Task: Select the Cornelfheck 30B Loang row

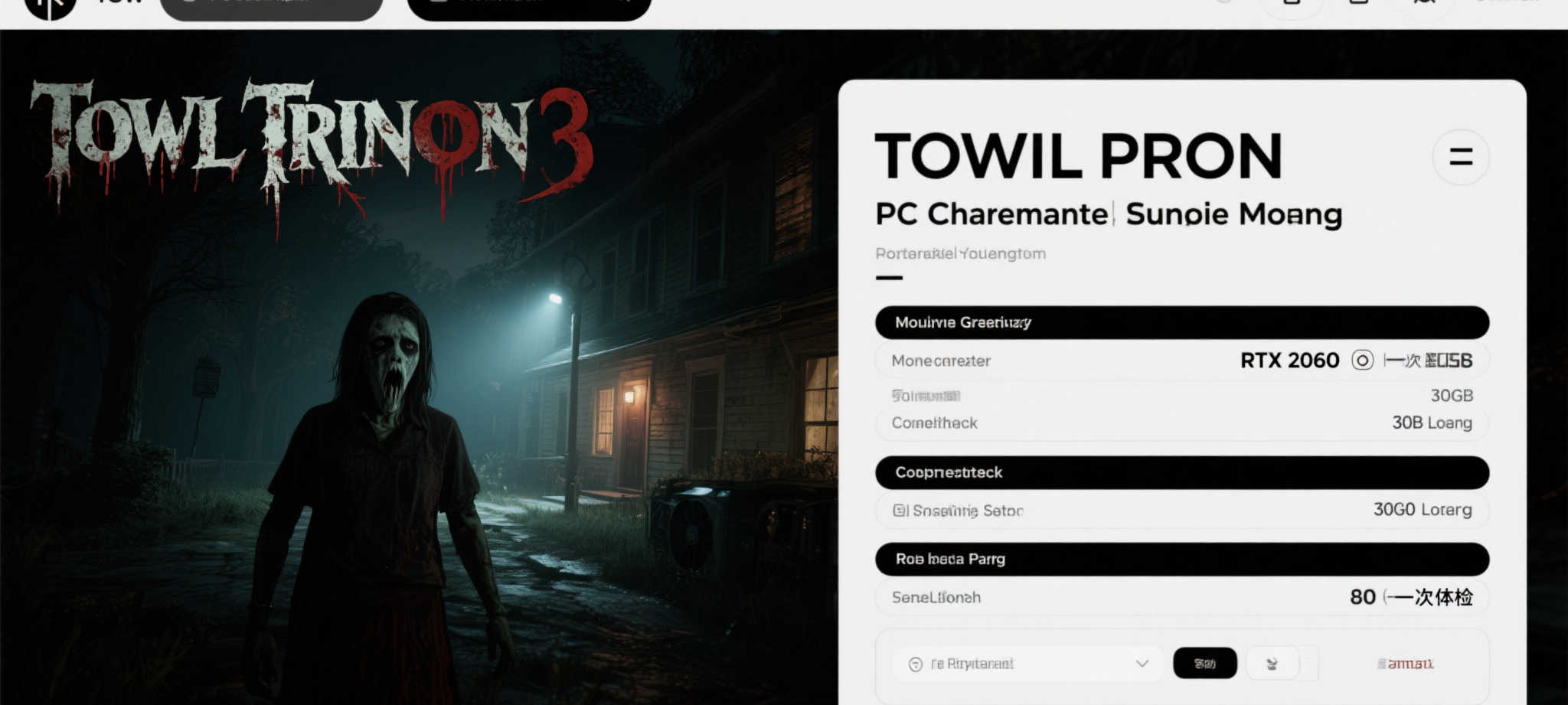Action: click(1182, 423)
